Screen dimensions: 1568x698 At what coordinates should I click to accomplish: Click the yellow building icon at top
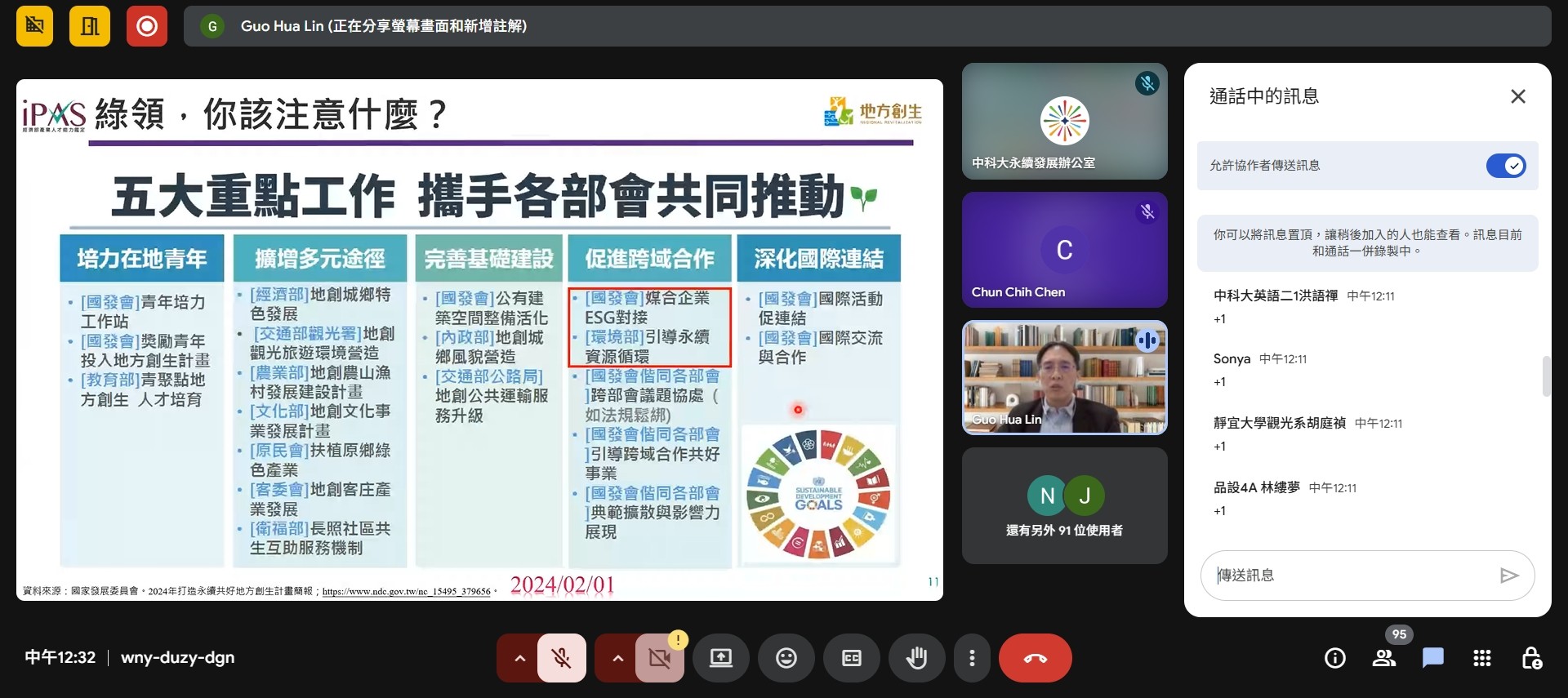pyautogui.click(x=90, y=26)
